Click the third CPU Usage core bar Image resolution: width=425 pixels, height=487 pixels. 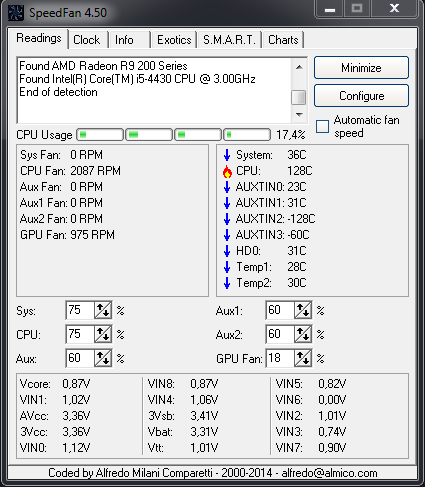(x=198, y=135)
